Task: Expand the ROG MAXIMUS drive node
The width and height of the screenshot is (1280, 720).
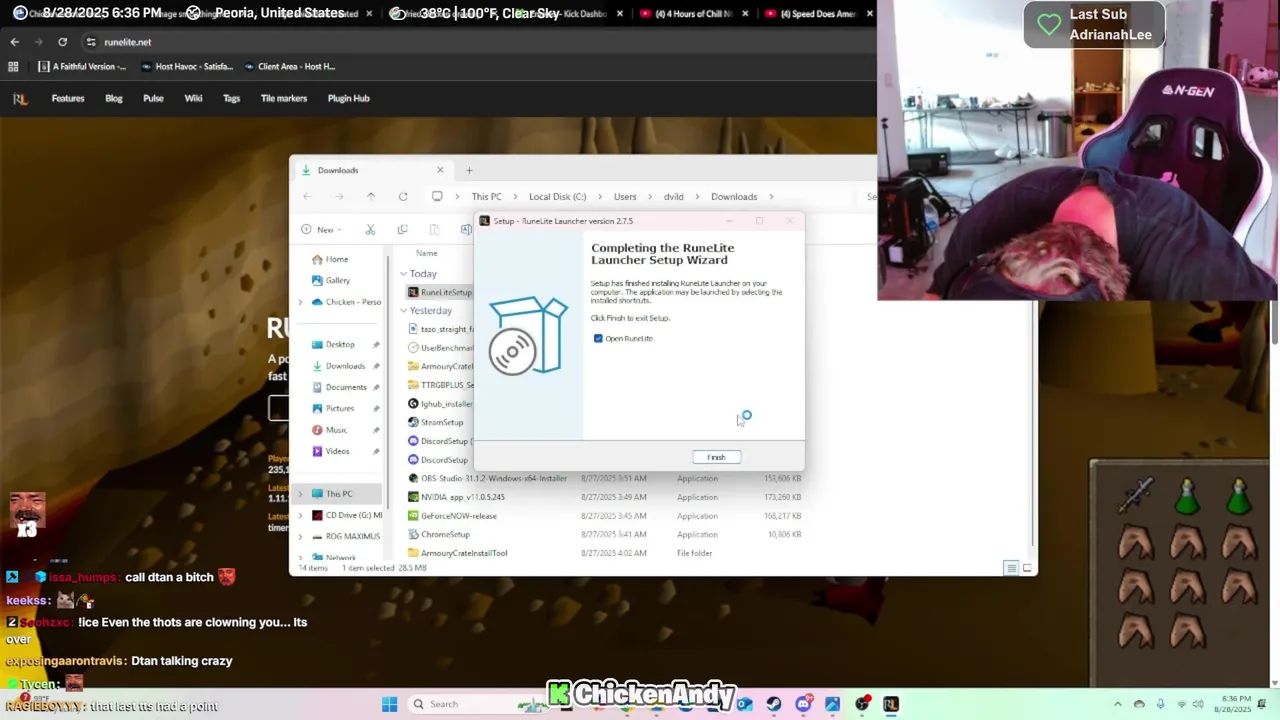Action: [300, 536]
